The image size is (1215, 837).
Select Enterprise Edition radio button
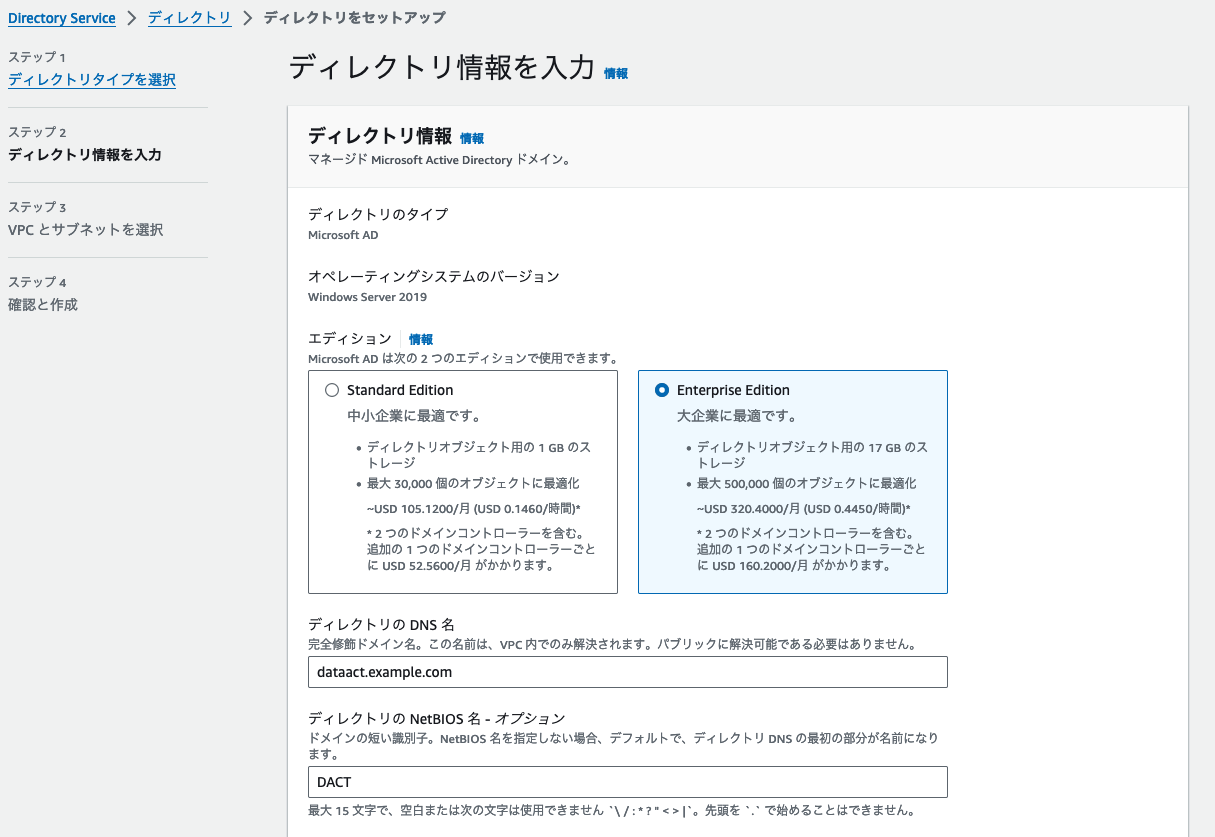tap(662, 390)
